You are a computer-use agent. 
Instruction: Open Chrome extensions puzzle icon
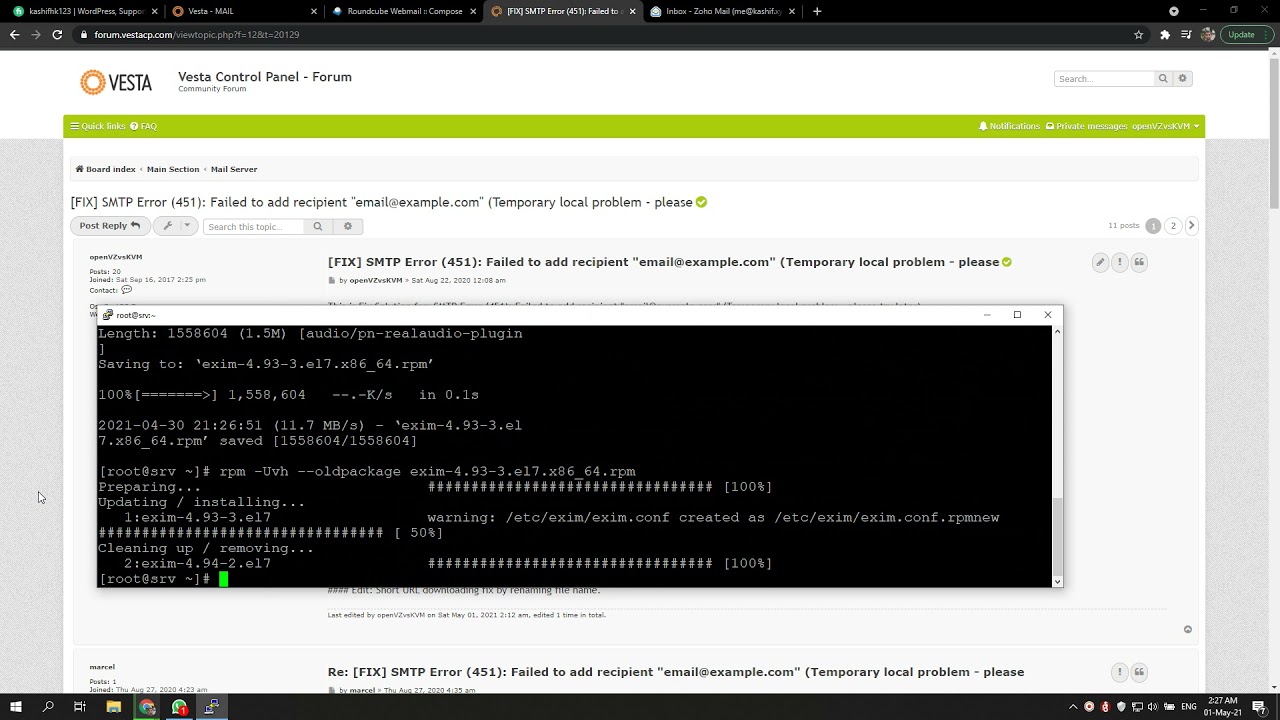click(x=1164, y=34)
